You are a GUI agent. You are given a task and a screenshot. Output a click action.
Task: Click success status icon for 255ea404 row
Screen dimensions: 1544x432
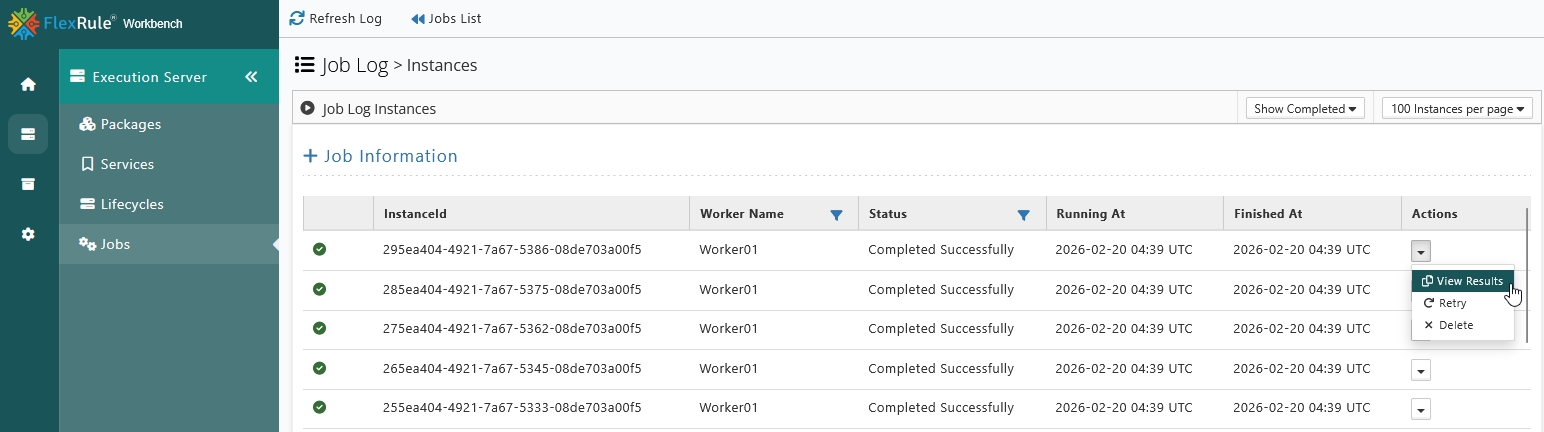click(320, 407)
